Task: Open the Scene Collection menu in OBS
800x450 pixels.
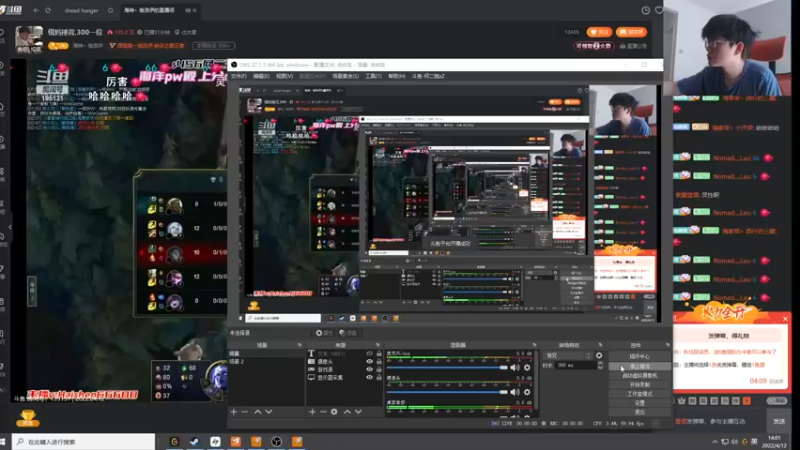Action: (x=345, y=76)
